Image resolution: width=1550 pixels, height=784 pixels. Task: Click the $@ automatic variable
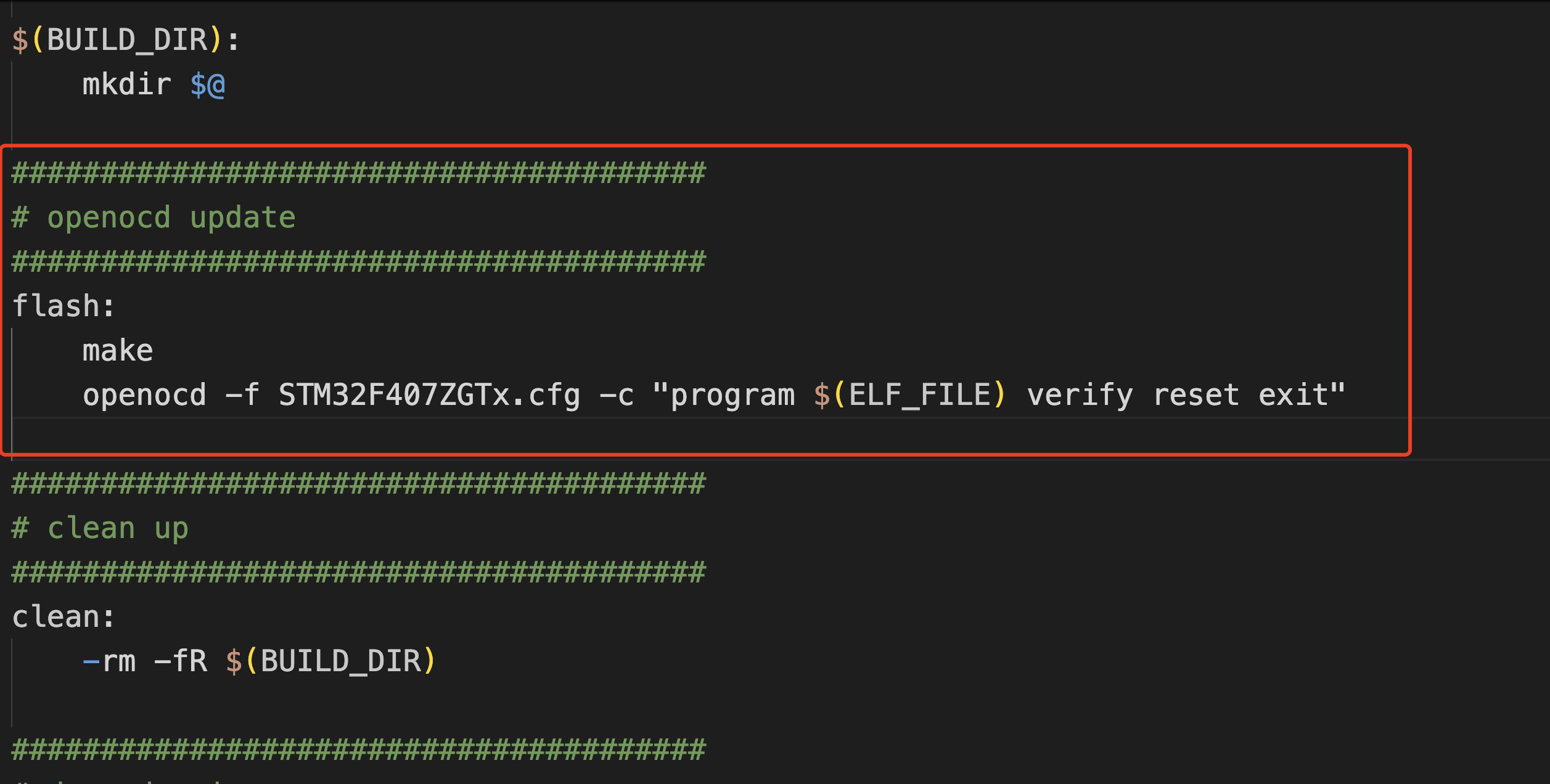[x=208, y=84]
